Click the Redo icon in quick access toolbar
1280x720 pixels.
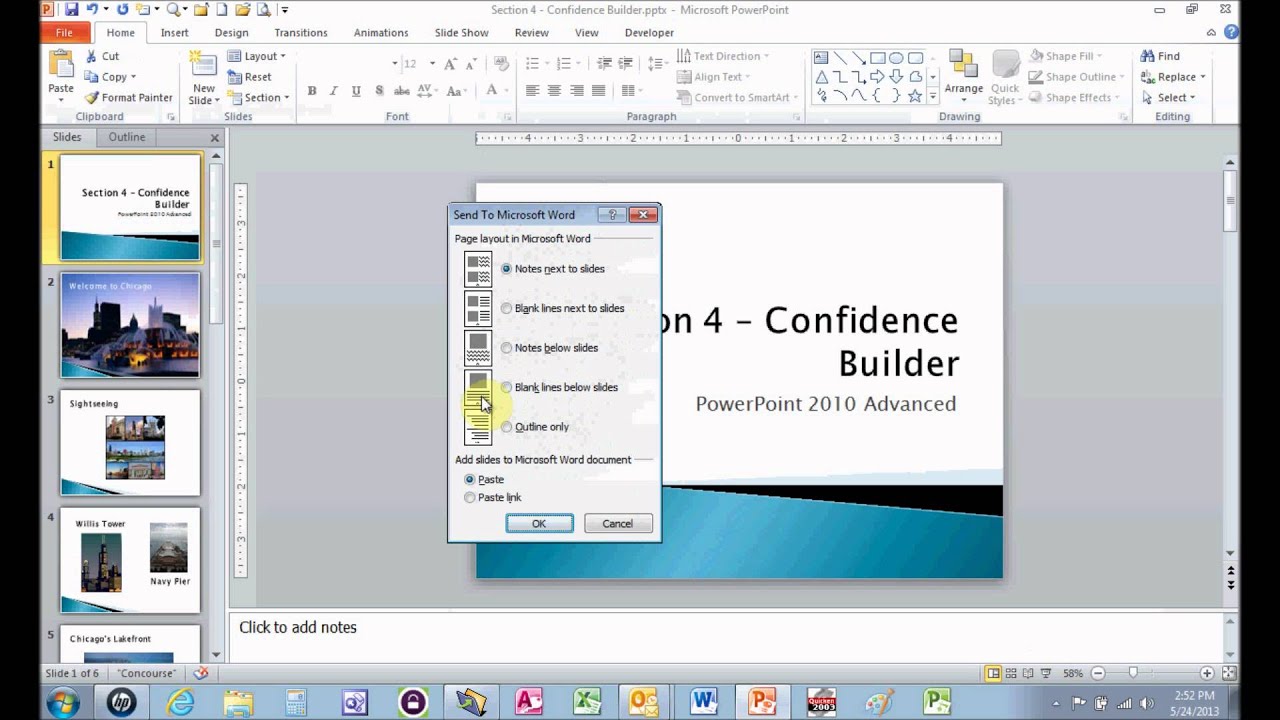point(123,10)
